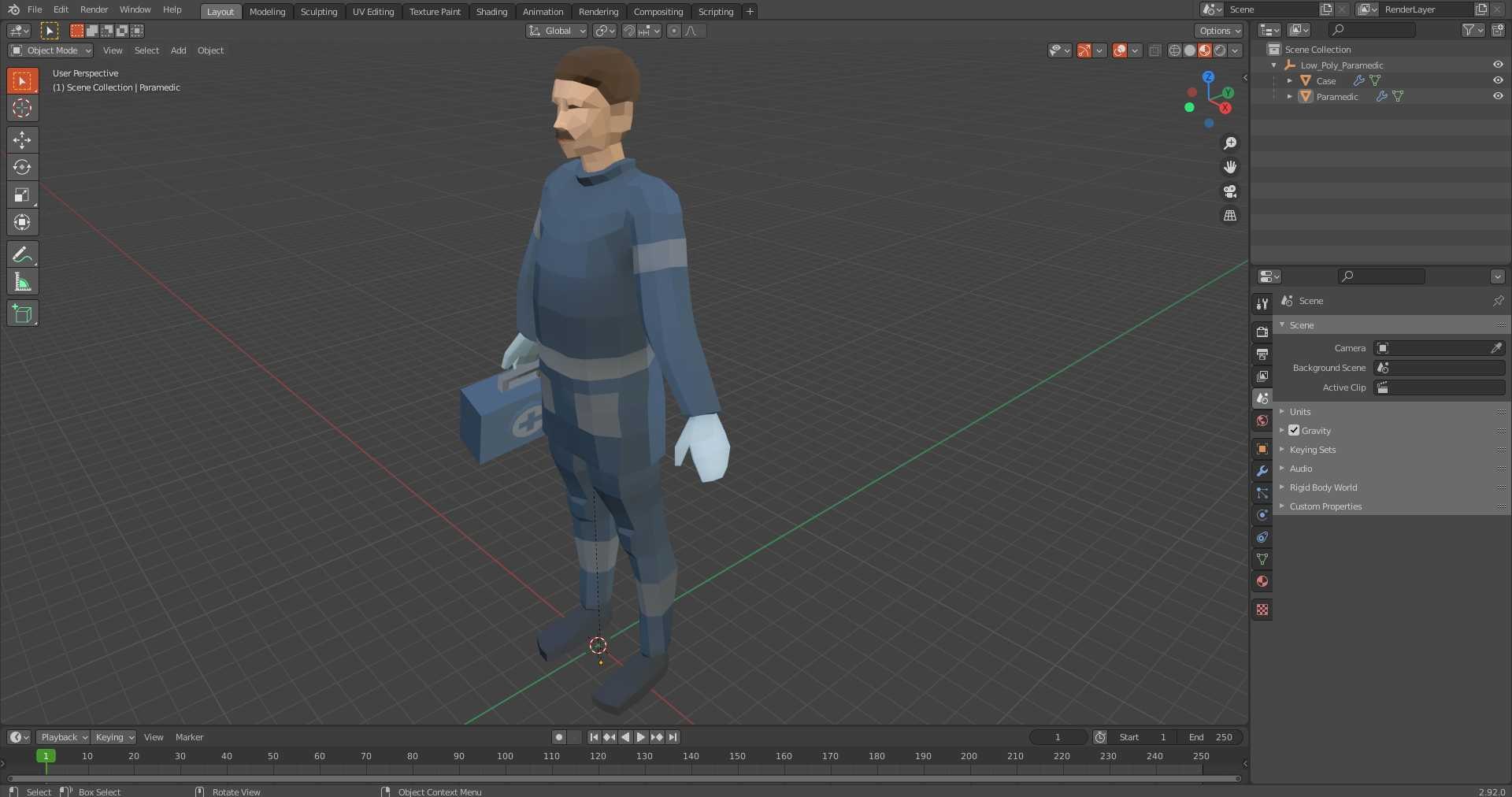Choose the Measure tool

tap(22, 282)
